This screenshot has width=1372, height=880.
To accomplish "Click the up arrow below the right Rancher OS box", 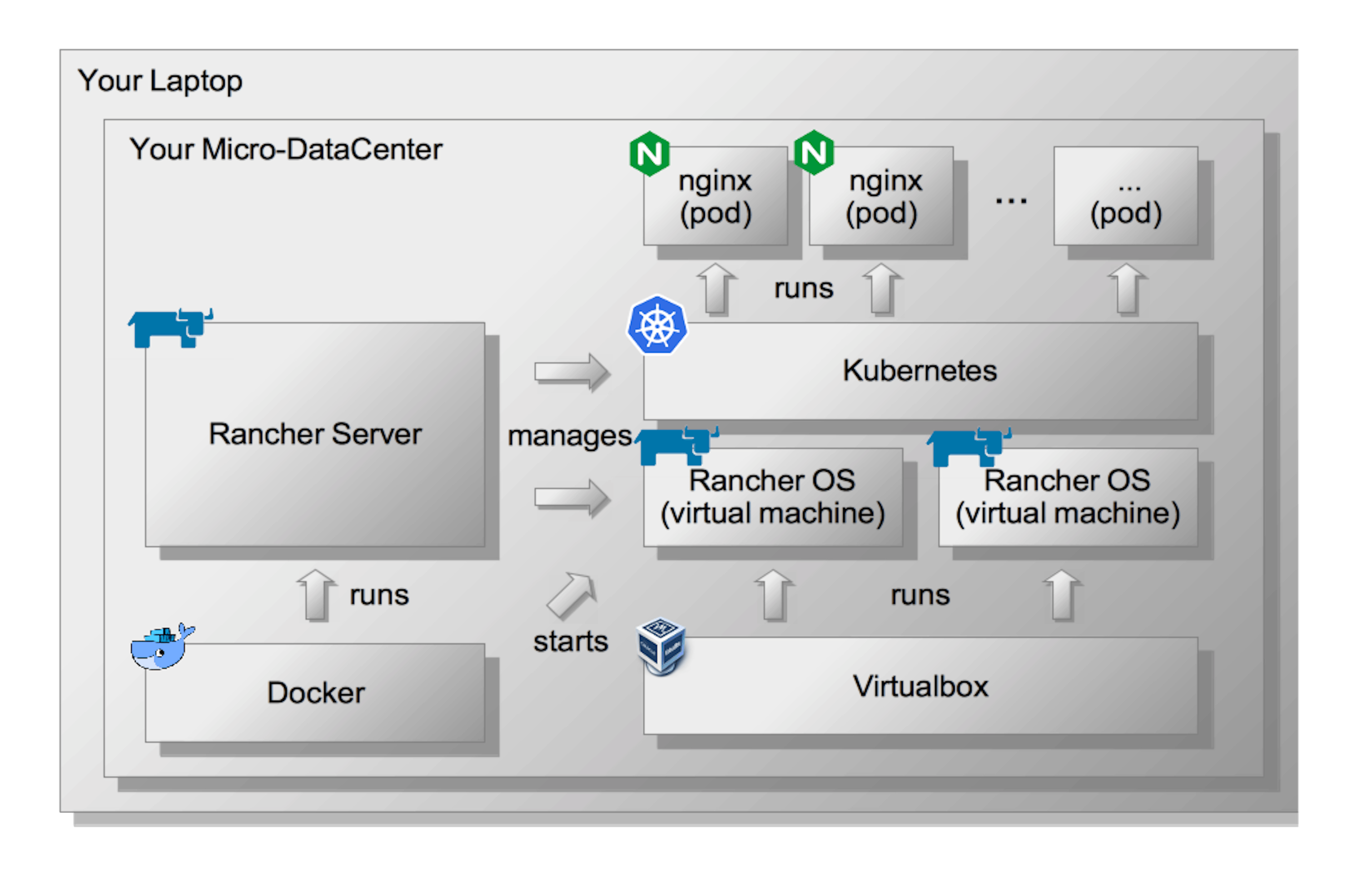I will [x=1063, y=596].
